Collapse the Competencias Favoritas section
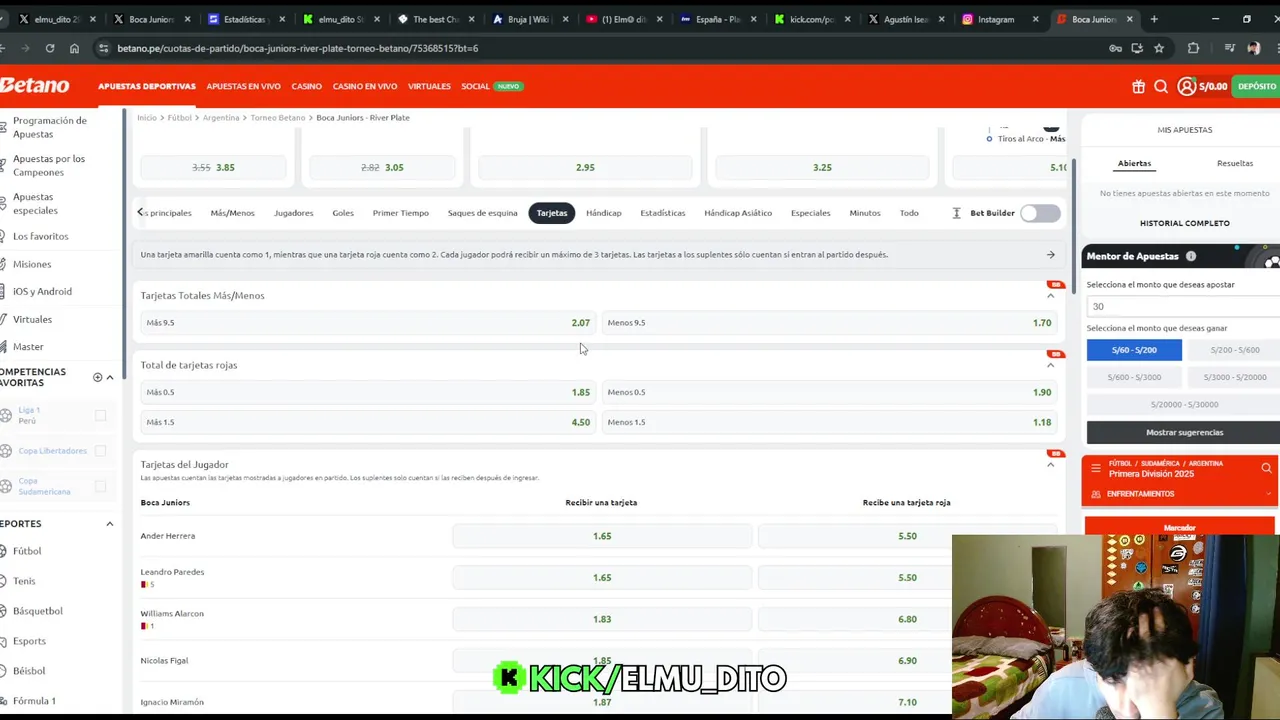This screenshot has width=1280, height=720. click(110, 377)
